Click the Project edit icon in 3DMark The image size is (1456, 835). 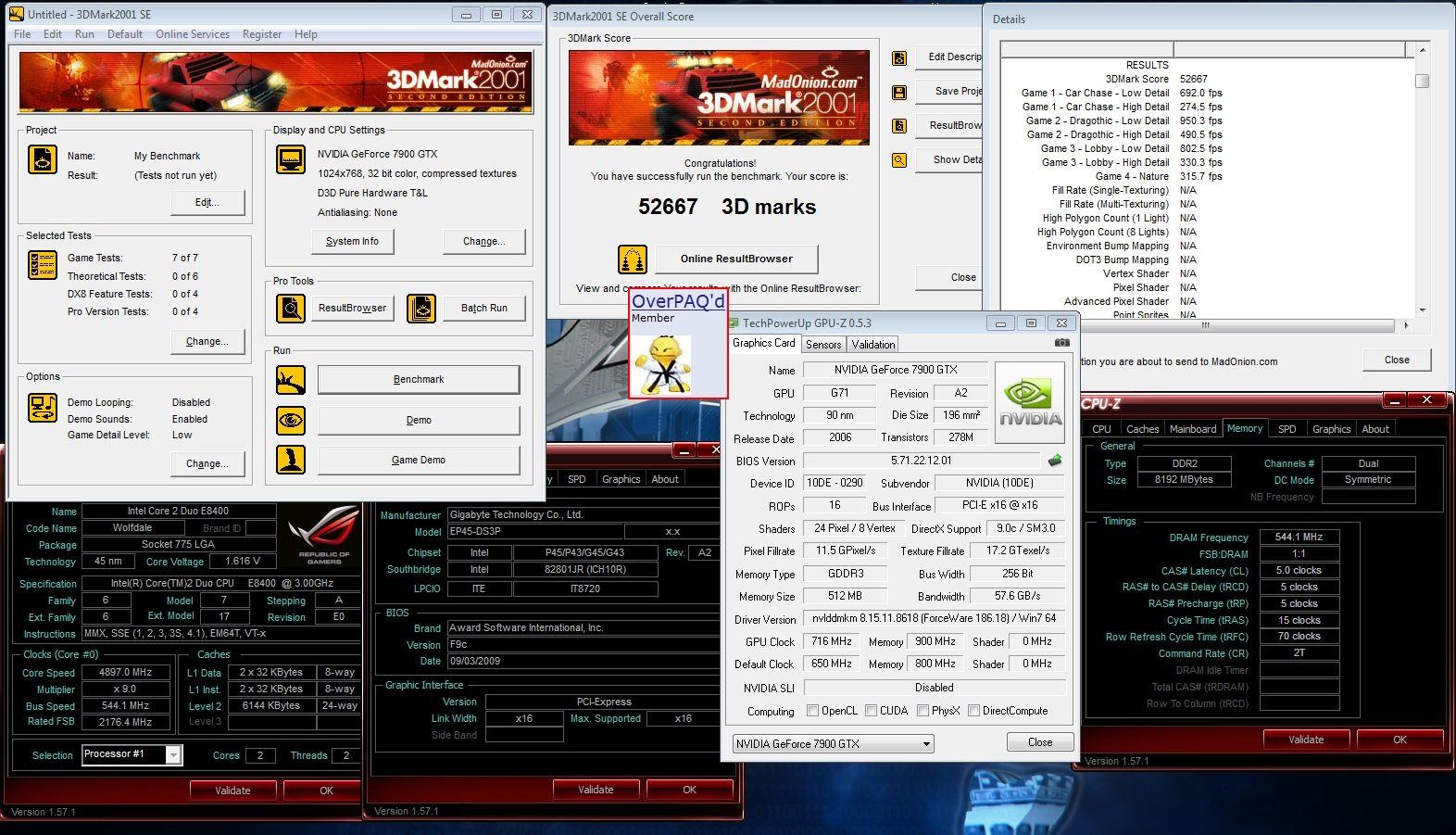click(x=43, y=159)
